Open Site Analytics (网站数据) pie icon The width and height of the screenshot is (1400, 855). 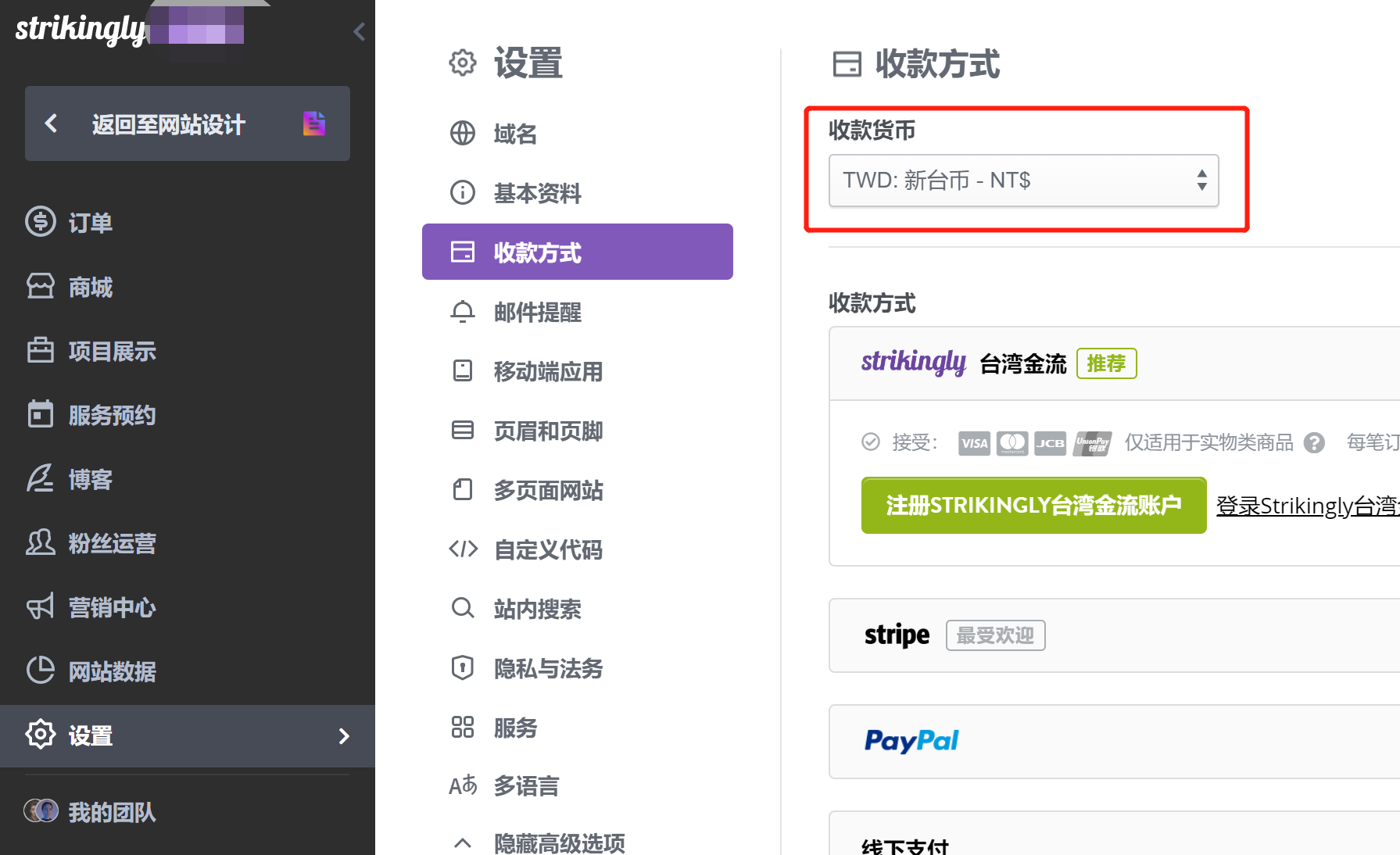(x=41, y=671)
